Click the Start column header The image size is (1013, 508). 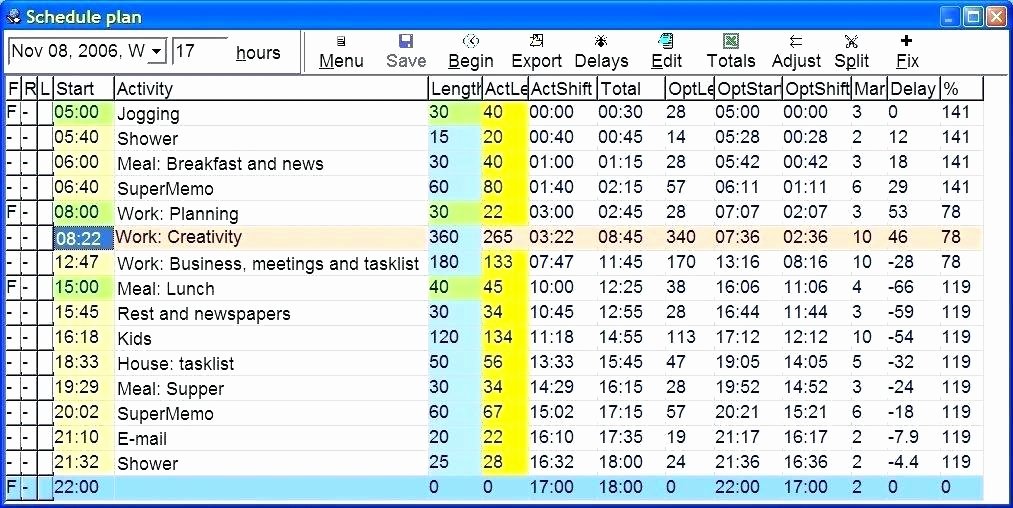coord(83,89)
